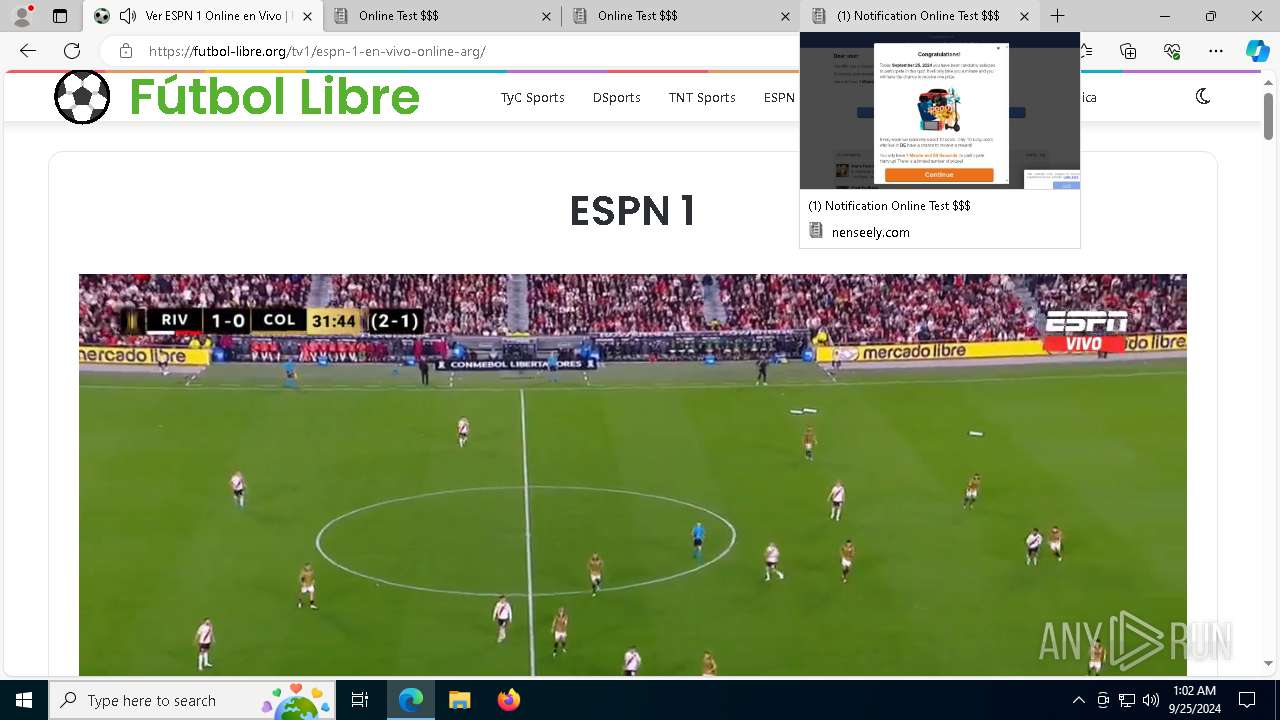Close the first Online Test $$$ tab
The height and width of the screenshot is (720, 1280).
click(546, 16)
